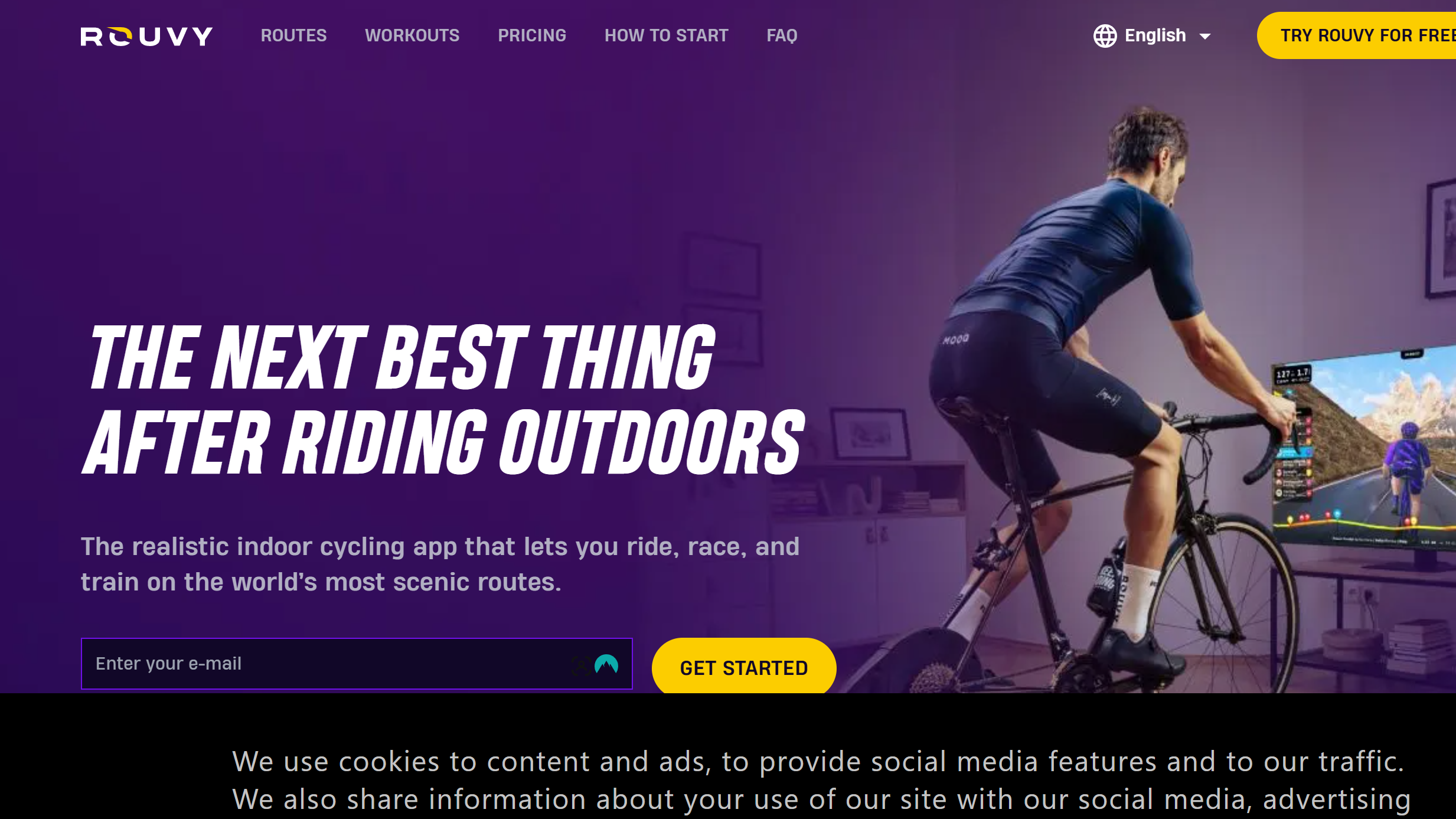Click TRY ROUVY FOR FREE button
Viewport: 1456px width, 819px height.
click(x=1357, y=35)
